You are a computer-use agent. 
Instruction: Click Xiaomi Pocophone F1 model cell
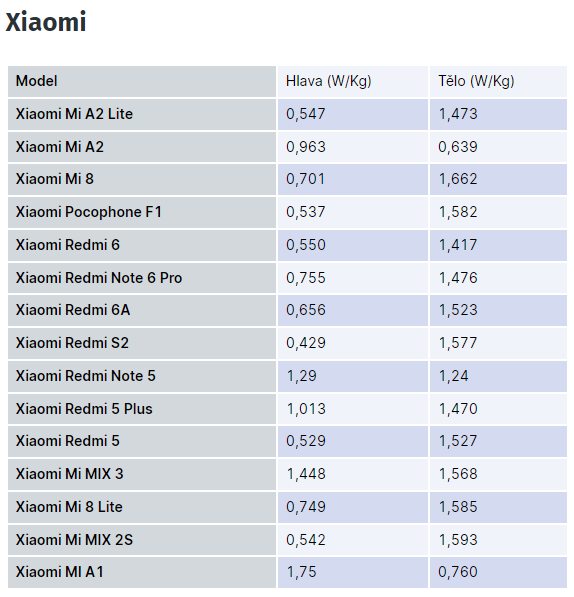point(142,212)
